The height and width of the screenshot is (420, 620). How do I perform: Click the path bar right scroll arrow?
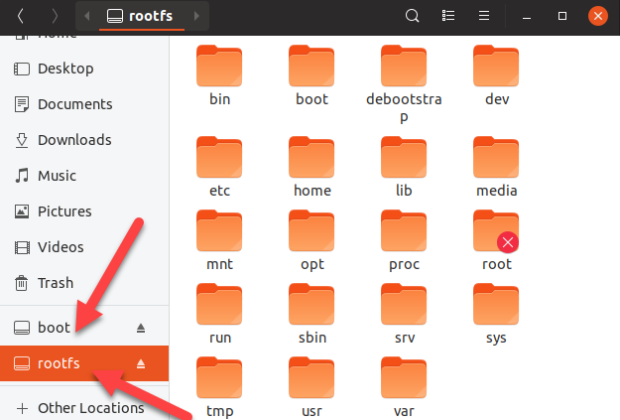pos(197,16)
